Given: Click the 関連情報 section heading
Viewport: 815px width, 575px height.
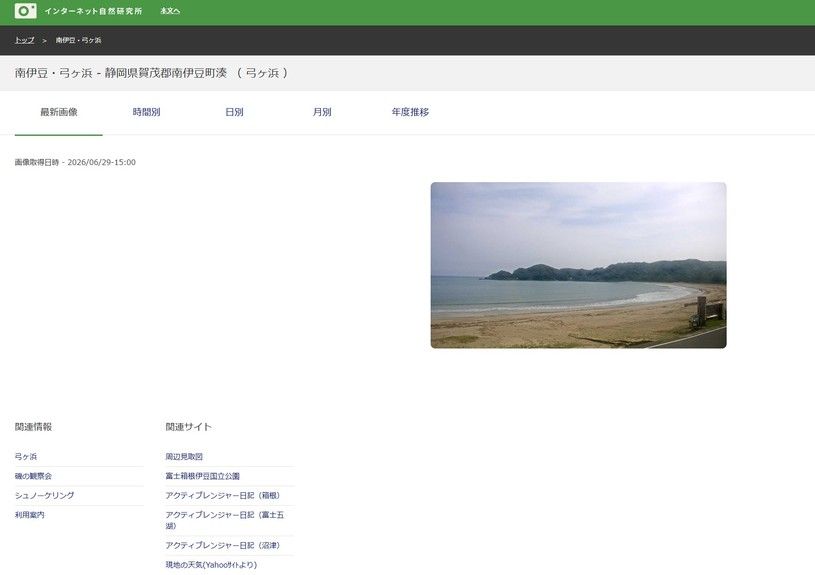Looking at the screenshot, I should 33,427.
